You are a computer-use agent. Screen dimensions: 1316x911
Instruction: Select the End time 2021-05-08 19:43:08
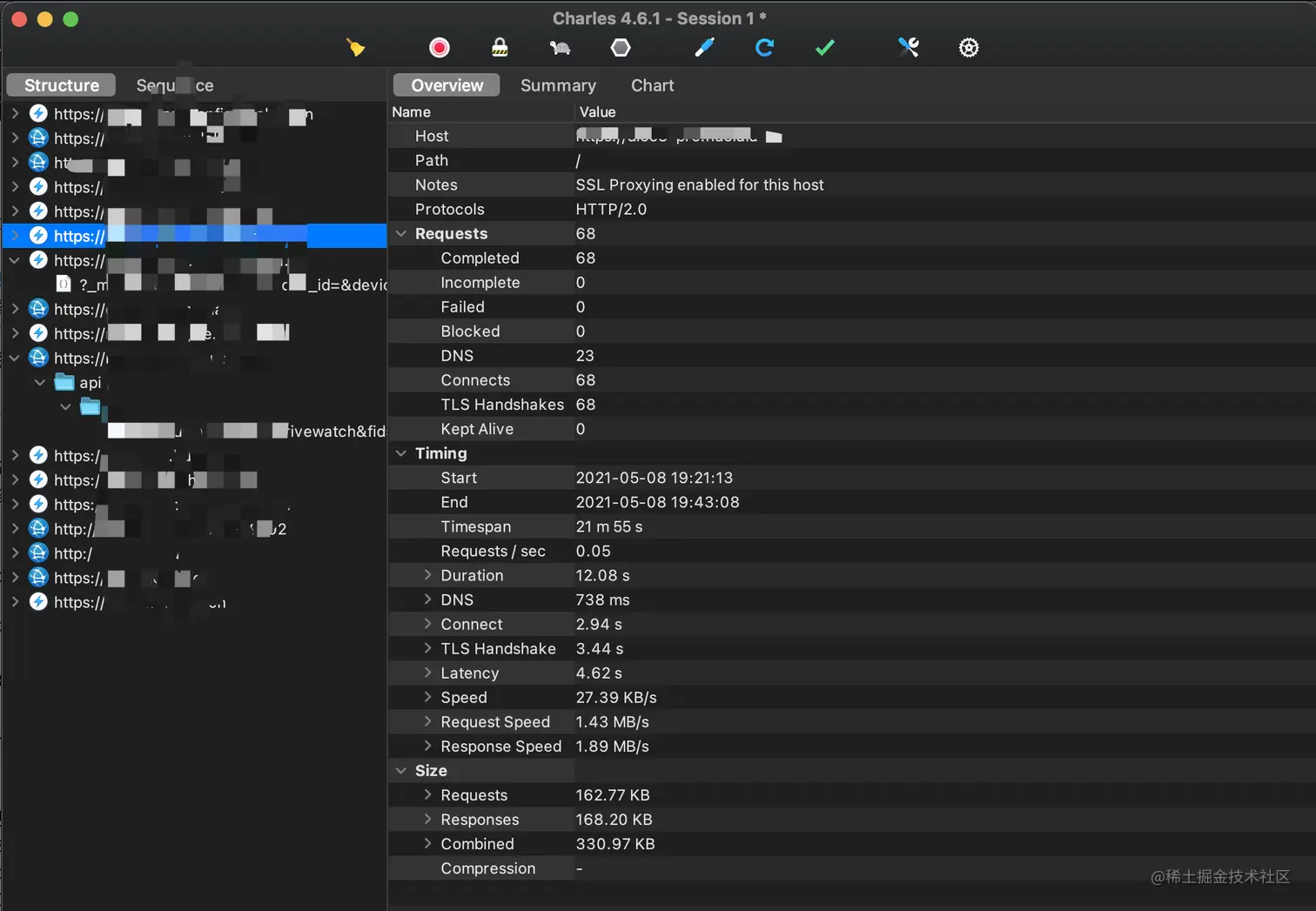coord(657,502)
